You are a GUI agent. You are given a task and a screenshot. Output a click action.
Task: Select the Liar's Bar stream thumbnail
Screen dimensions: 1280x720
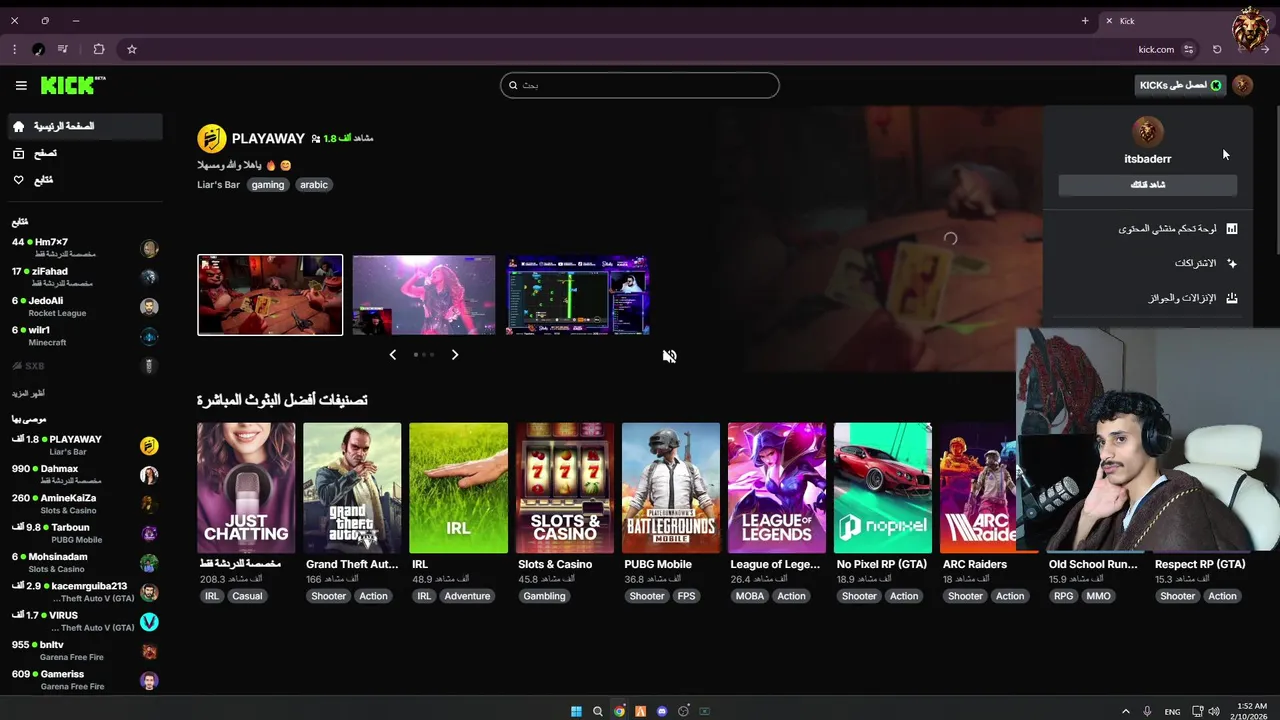270,295
